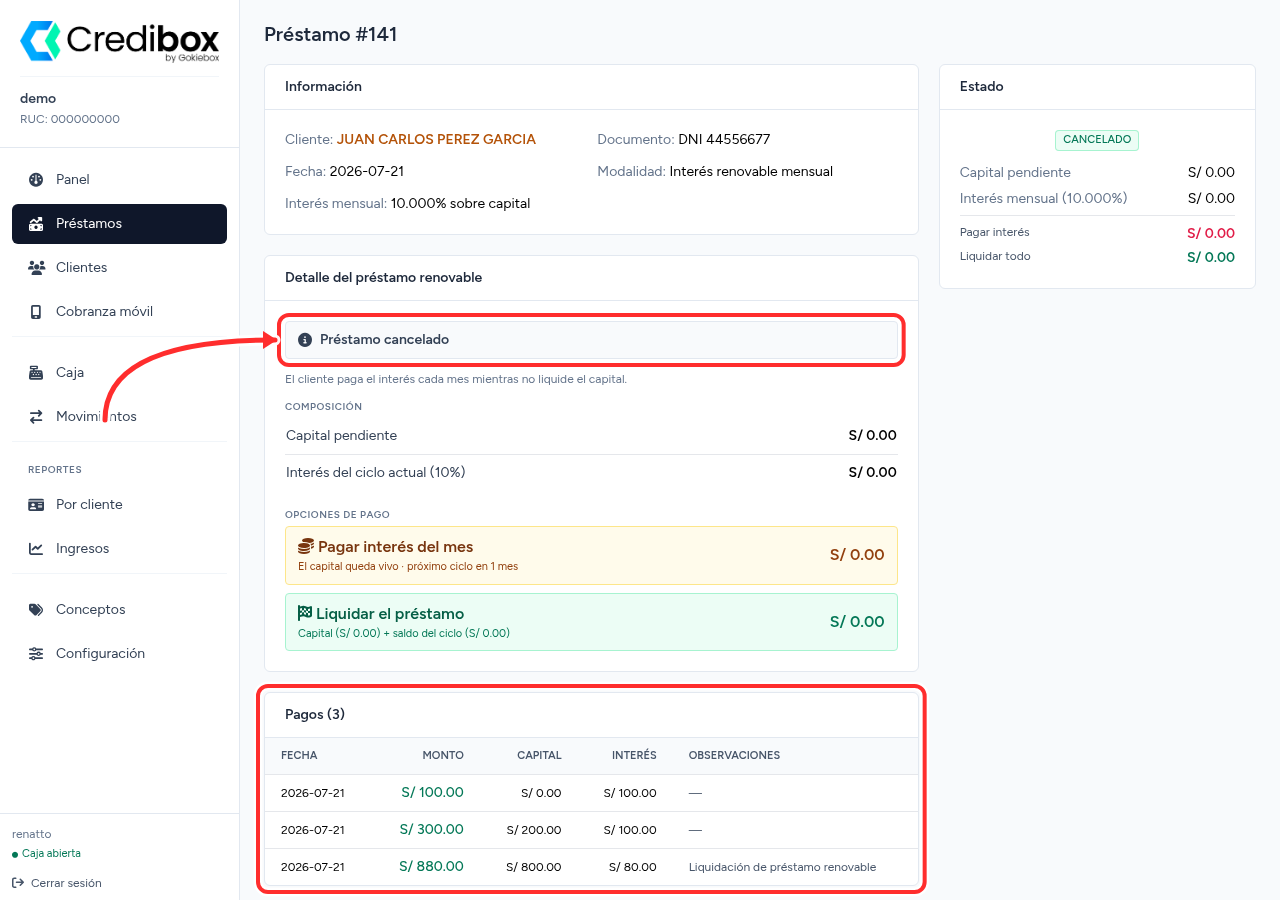This screenshot has height=900, width=1280.
Task: Go to Clientes in the sidebar
Action: 119,268
